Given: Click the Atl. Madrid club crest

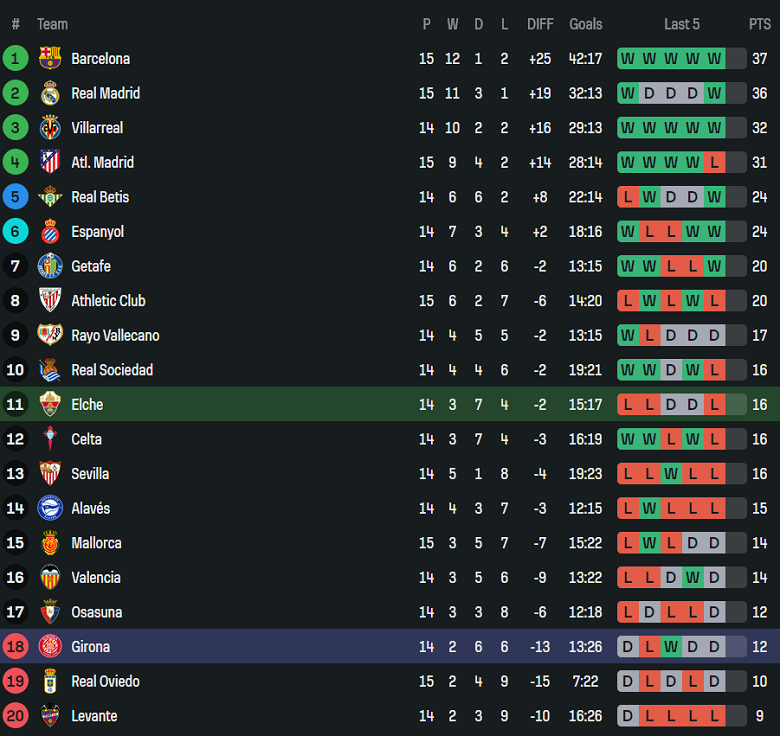Looking at the screenshot, I should (x=50, y=162).
